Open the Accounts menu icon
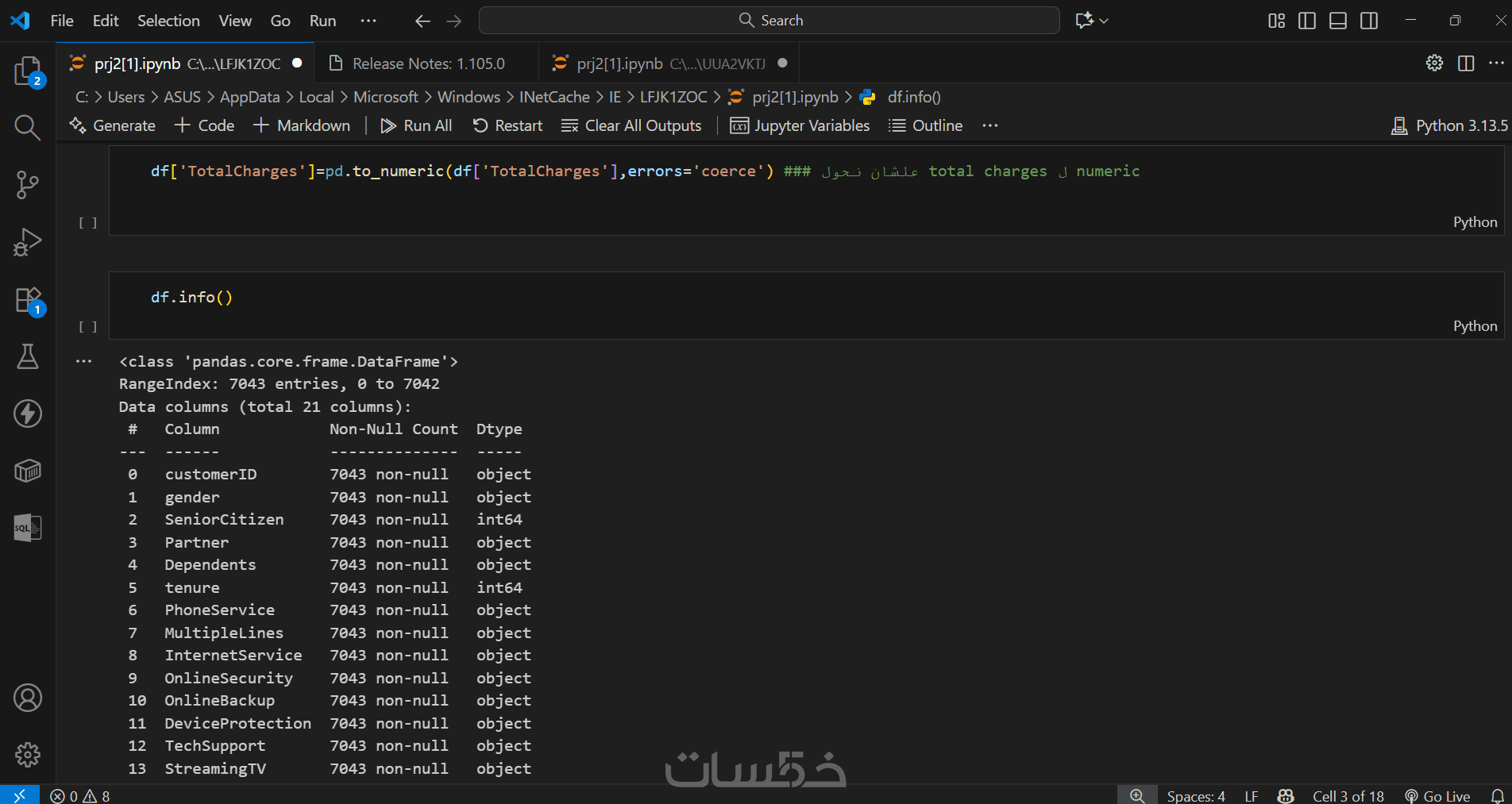 click(28, 698)
